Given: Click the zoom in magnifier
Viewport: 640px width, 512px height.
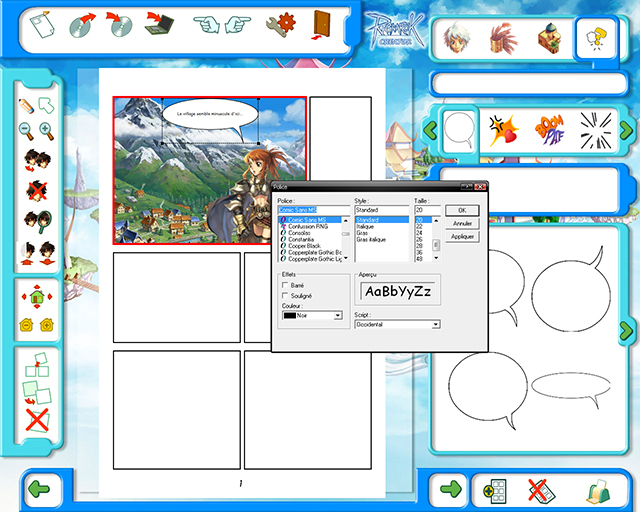Looking at the screenshot, I should [47, 131].
